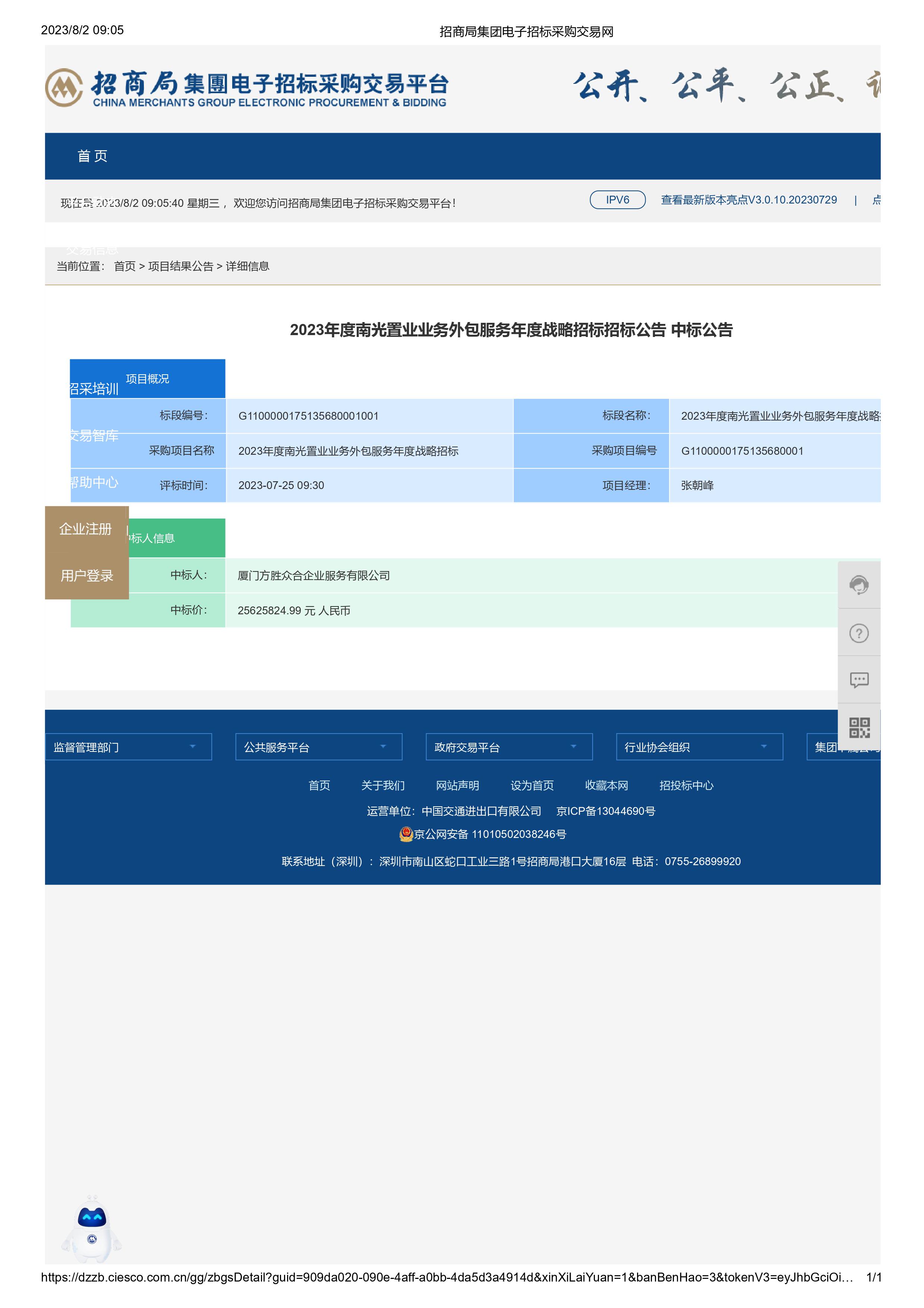Open the 政府交易平台 dropdown
The width and height of the screenshot is (924, 1308).
click(509, 747)
